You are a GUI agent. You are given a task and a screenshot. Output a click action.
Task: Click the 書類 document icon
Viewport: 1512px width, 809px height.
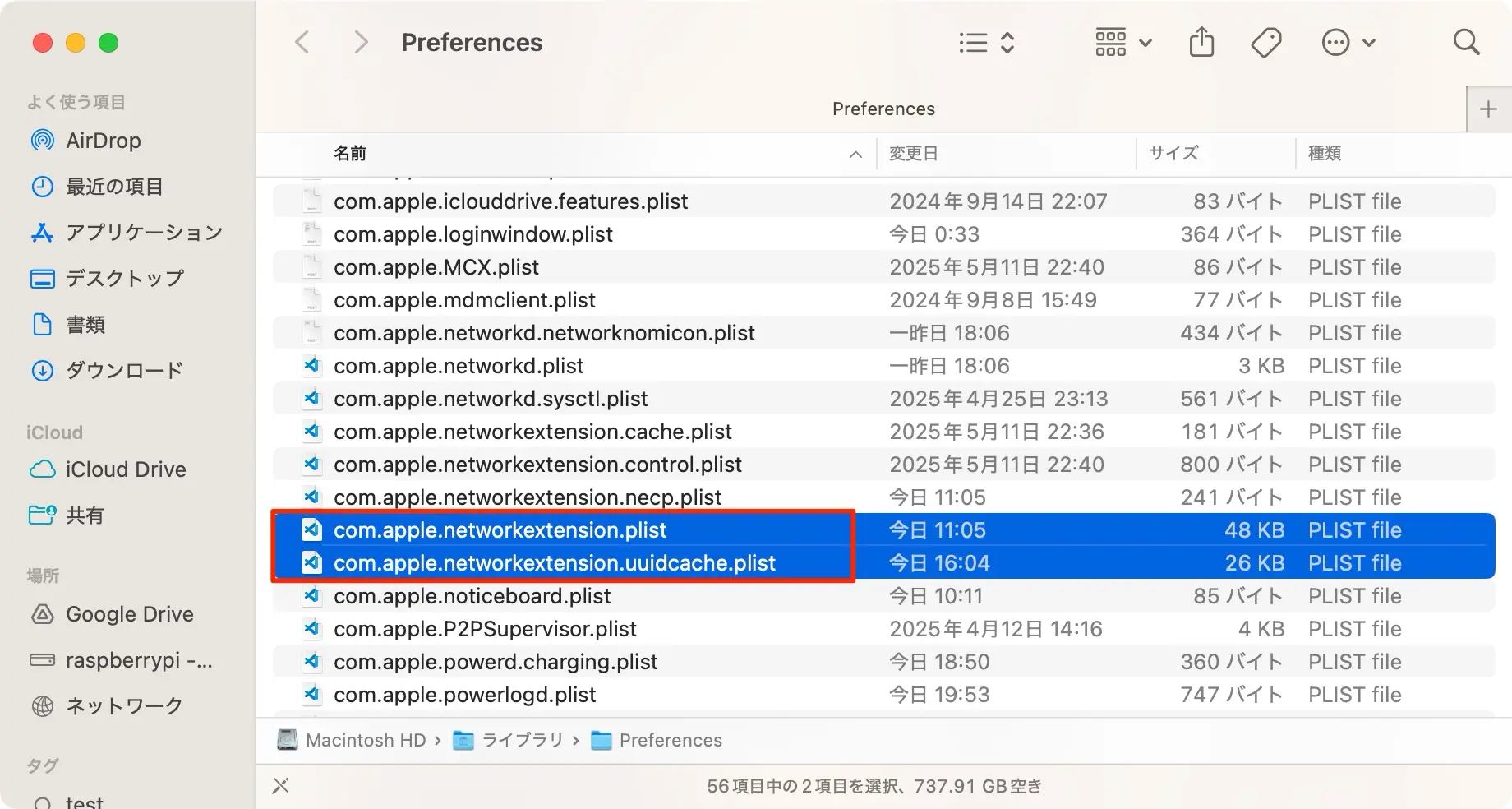43,325
